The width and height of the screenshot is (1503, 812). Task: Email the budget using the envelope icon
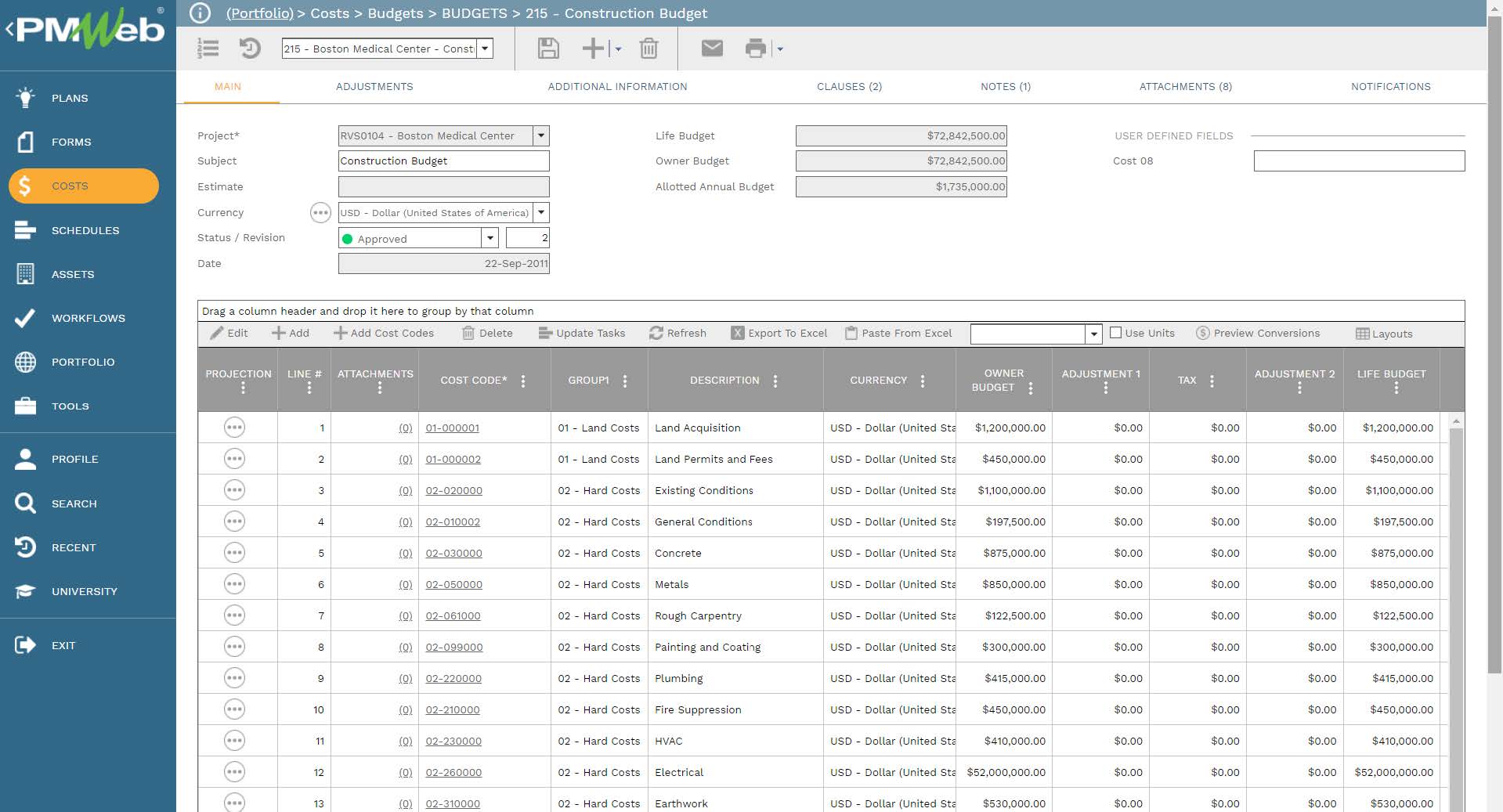(711, 49)
